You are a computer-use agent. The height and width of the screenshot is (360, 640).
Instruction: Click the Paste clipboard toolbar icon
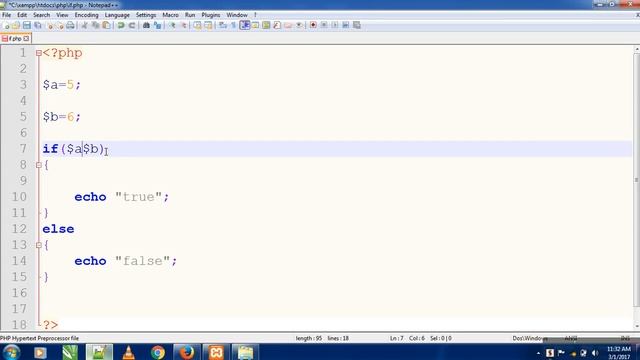tap(106, 25)
